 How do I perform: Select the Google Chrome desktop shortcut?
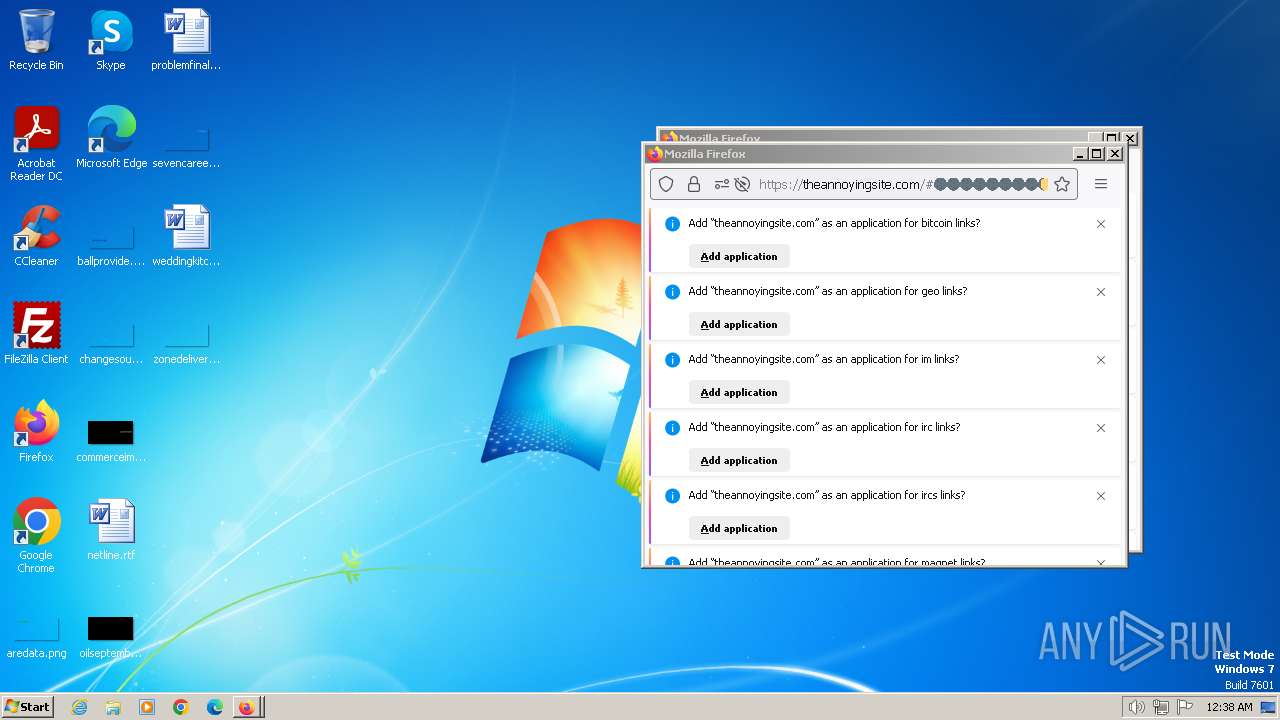(x=36, y=537)
